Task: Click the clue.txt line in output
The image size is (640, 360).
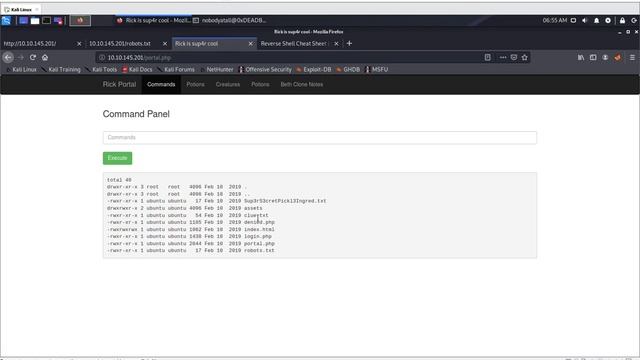Action: click(256, 216)
